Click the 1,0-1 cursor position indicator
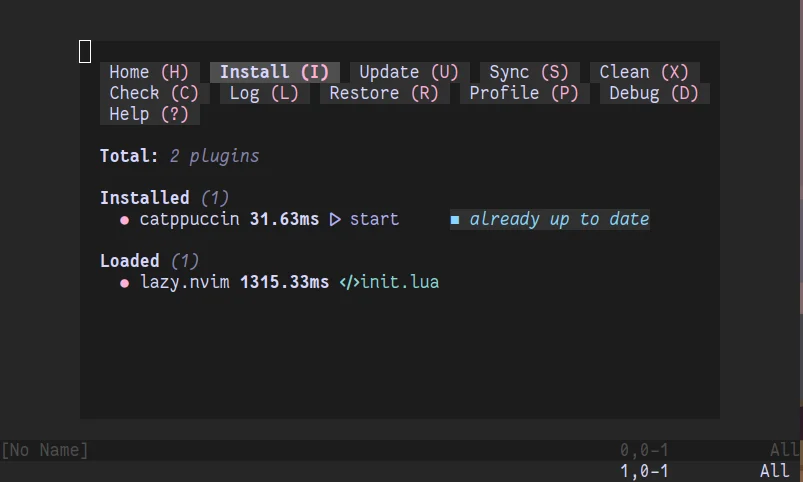The height and width of the screenshot is (482, 803). point(644,471)
